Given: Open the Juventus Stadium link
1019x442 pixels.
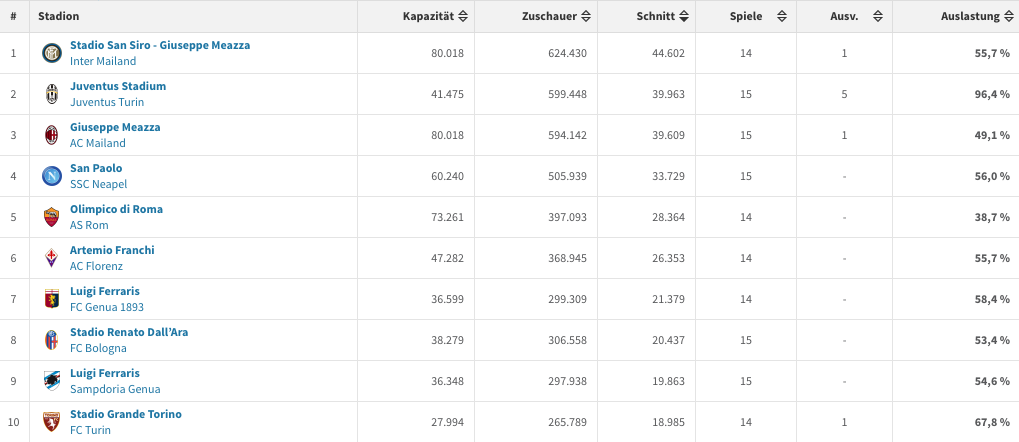Looking at the screenshot, I should [118, 86].
